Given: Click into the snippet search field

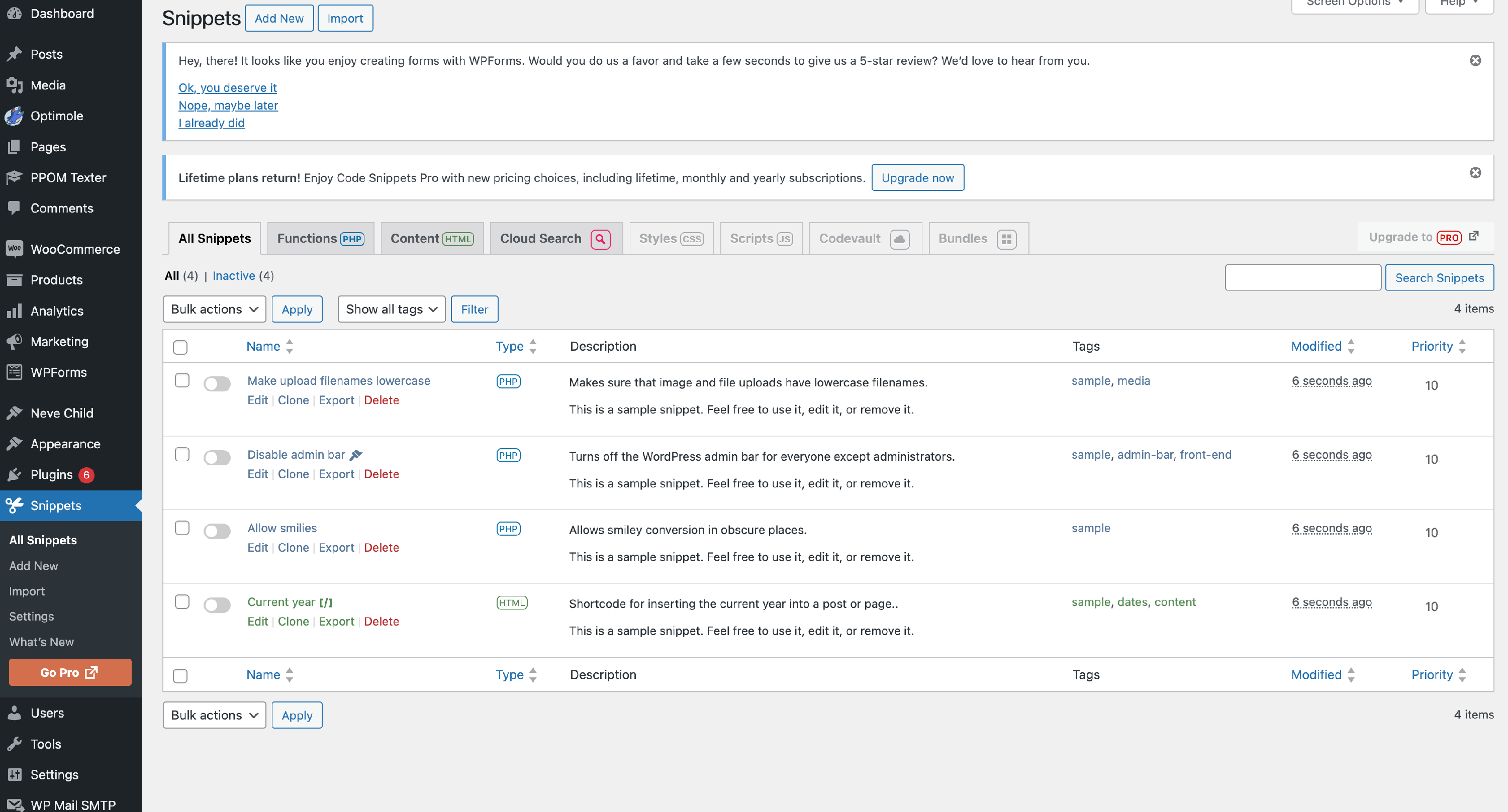Looking at the screenshot, I should pos(1302,277).
